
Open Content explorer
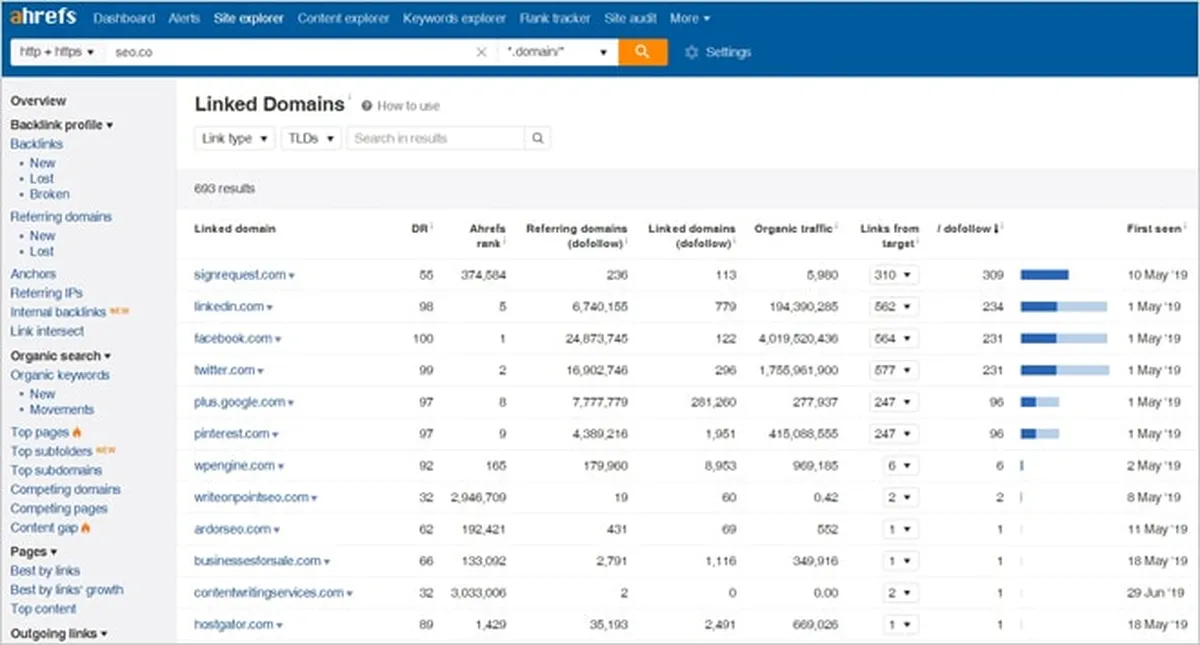click(x=344, y=18)
